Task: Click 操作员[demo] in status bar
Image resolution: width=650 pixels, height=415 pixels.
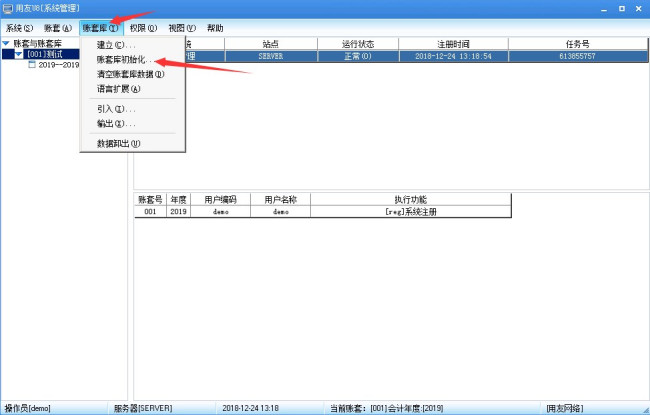Action: click(27, 408)
